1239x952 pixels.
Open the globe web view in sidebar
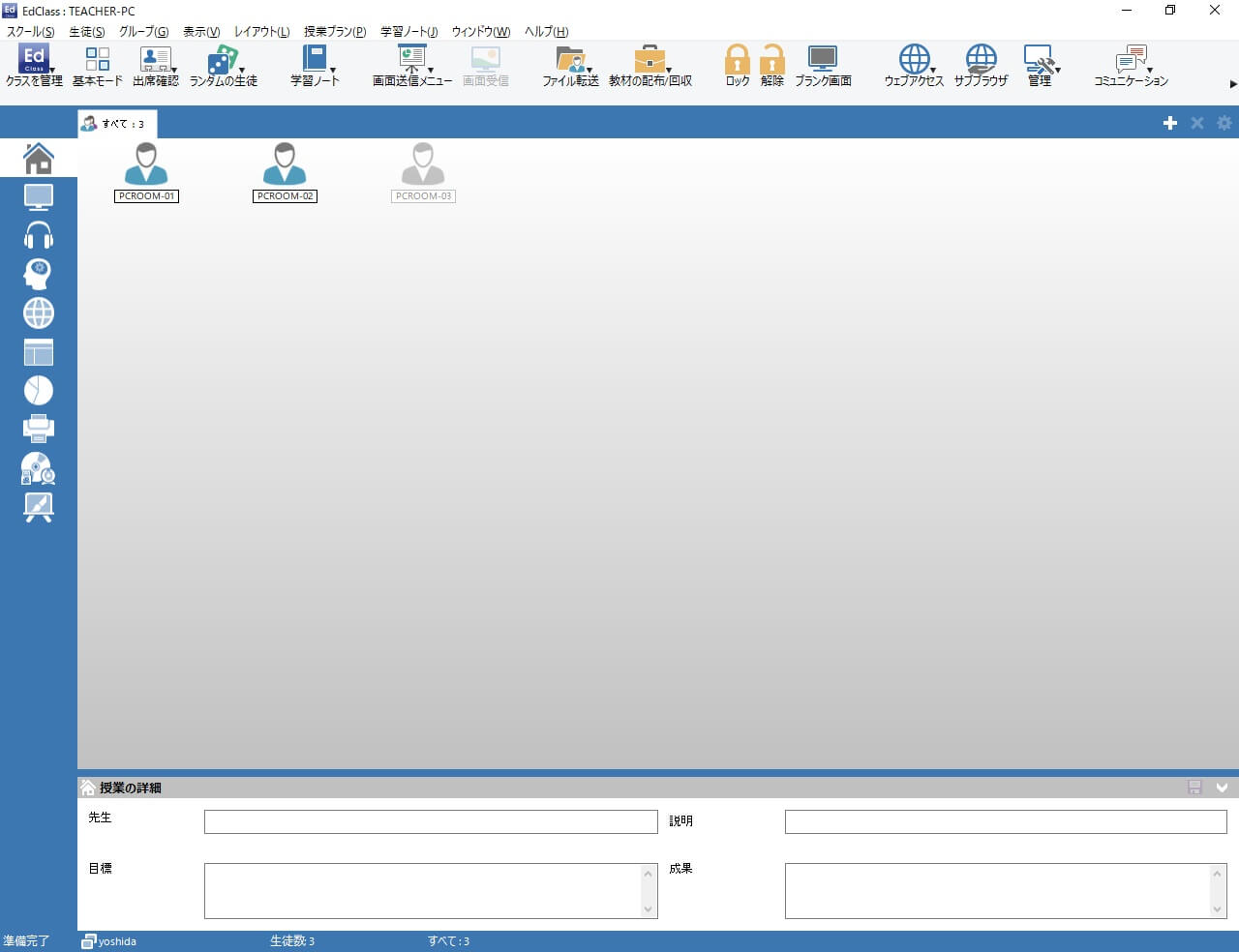[39, 313]
